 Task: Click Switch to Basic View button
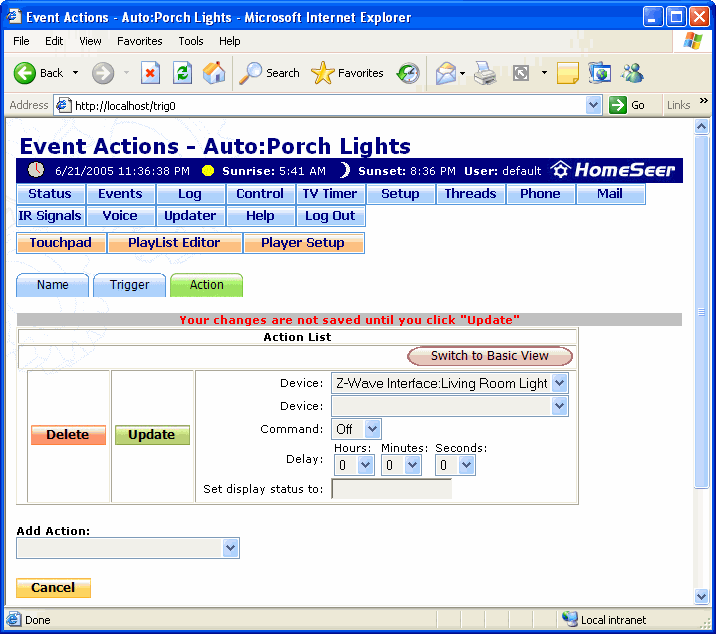coord(490,356)
